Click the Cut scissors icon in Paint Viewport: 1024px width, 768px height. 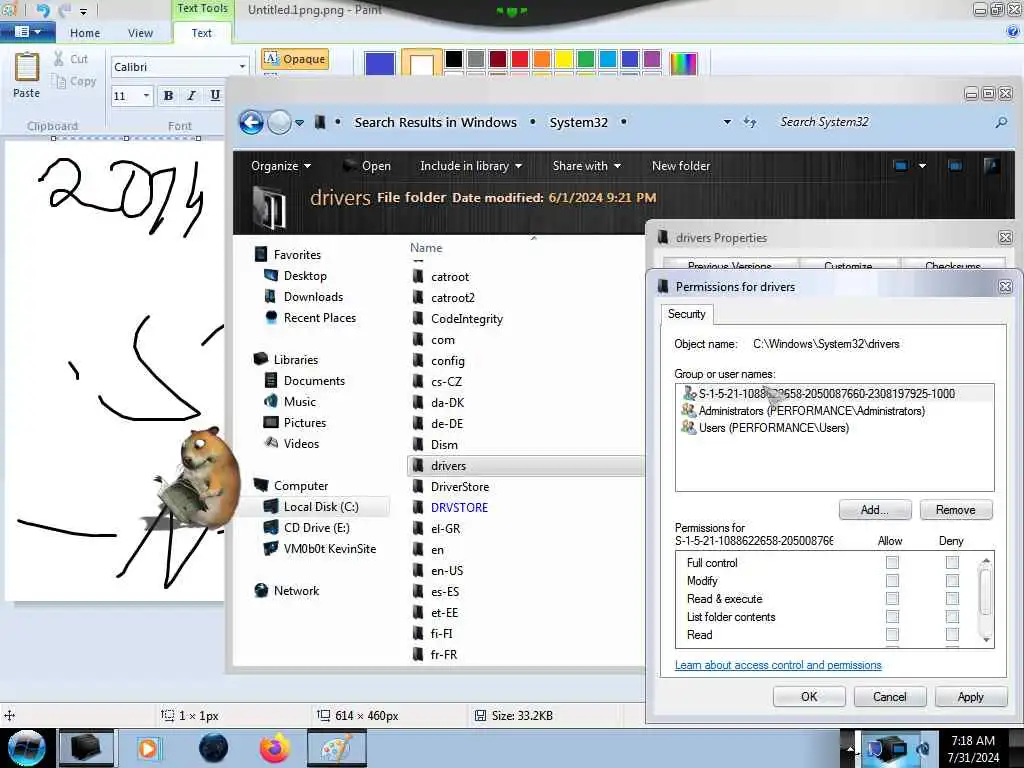pos(59,58)
